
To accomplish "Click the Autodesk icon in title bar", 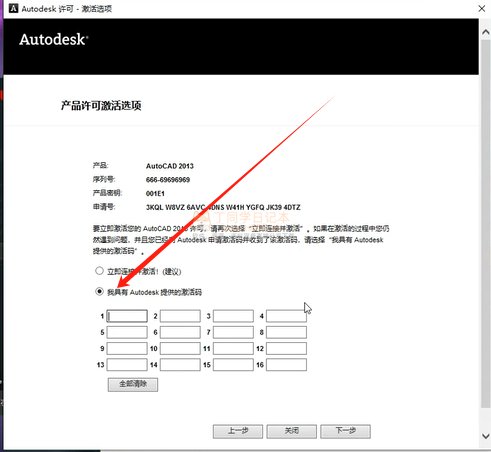I will 13,8.
